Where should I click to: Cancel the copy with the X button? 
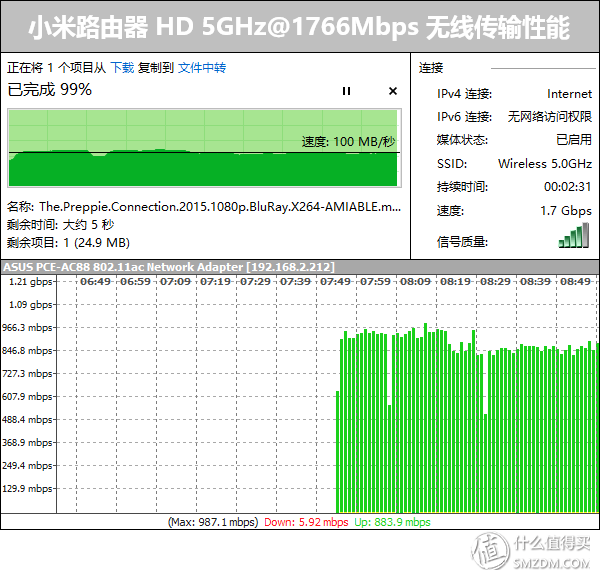point(393,91)
